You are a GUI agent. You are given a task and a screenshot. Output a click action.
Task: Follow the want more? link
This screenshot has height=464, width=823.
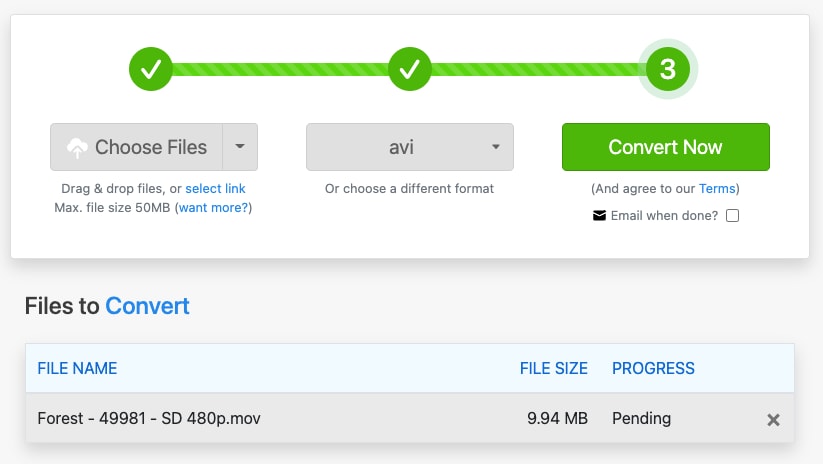click(214, 207)
